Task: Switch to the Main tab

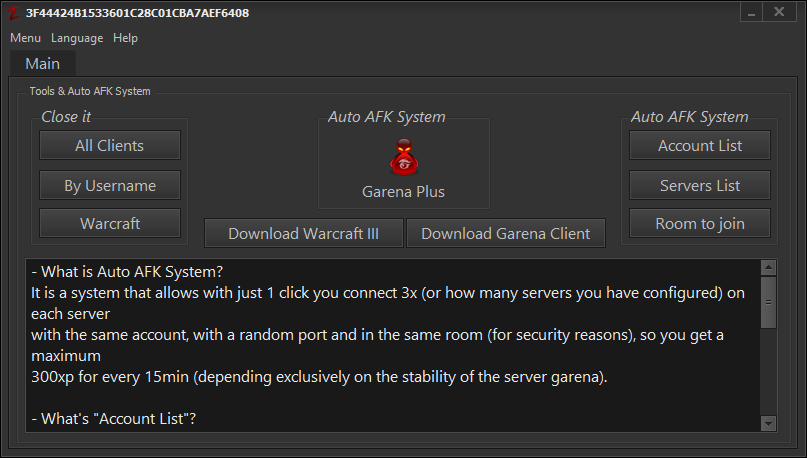Action: (43, 63)
